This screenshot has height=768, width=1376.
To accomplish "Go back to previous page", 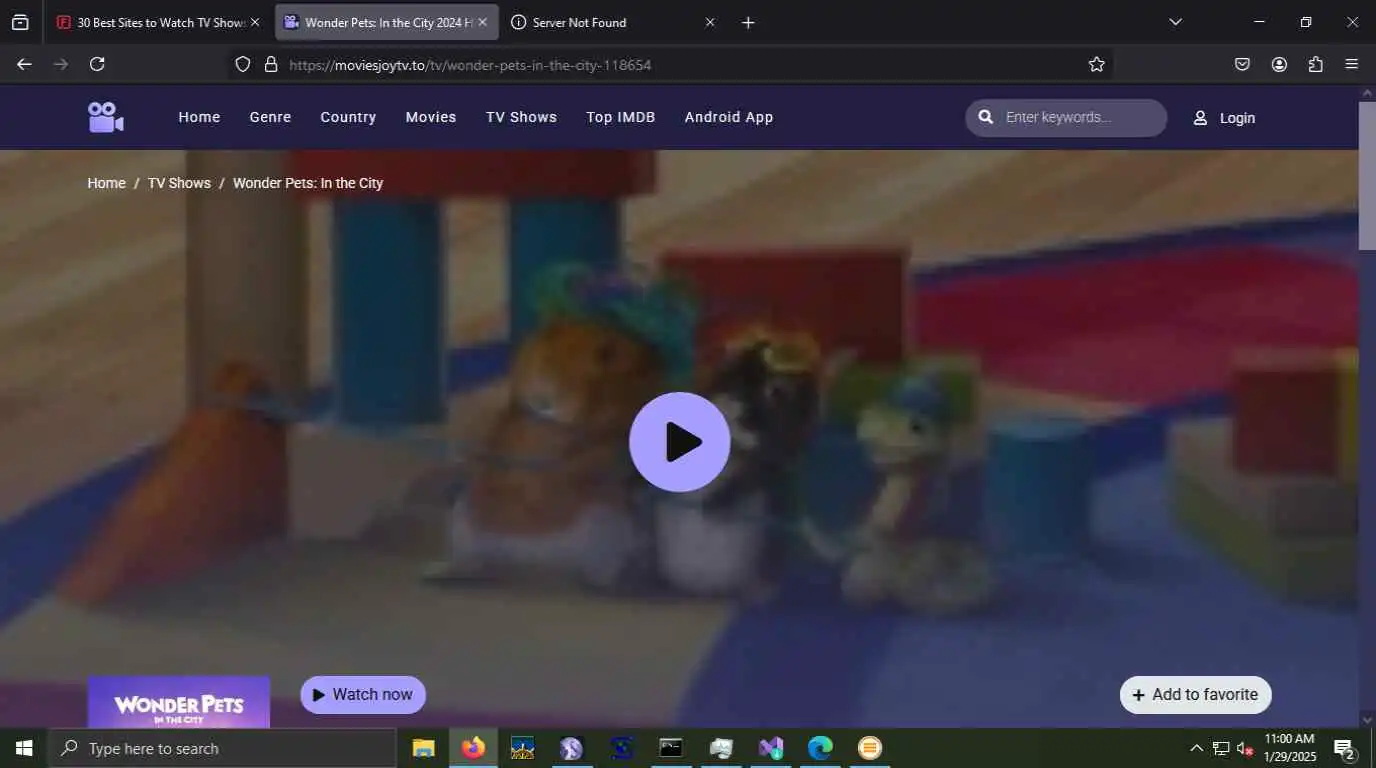I will tap(24, 64).
